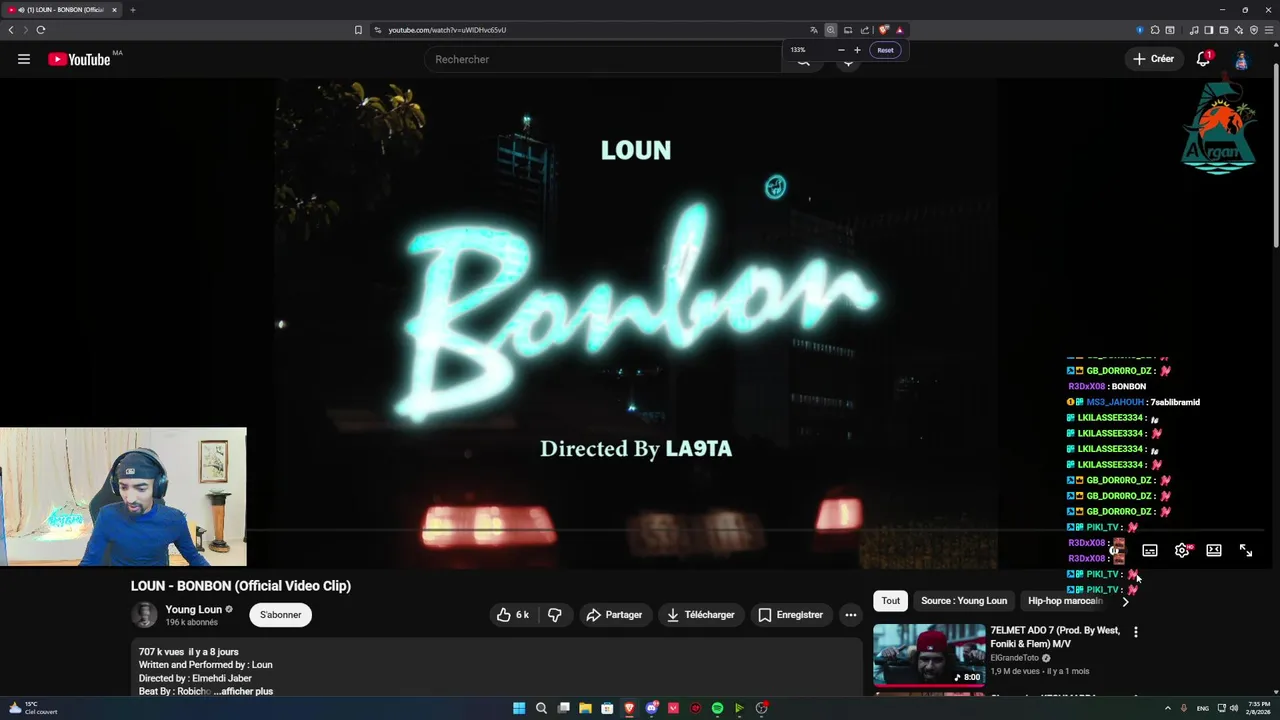This screenshot has width=1280, height=720.
Task: Share the video via Partager
Action: click(614, 615)
